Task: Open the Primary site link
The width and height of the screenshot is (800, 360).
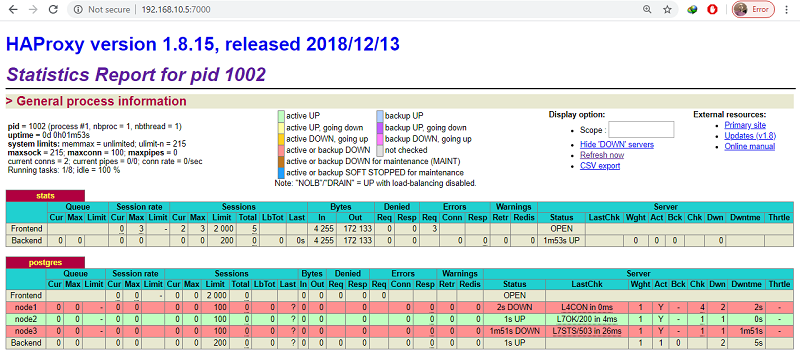Action: (x=745, y=125)
